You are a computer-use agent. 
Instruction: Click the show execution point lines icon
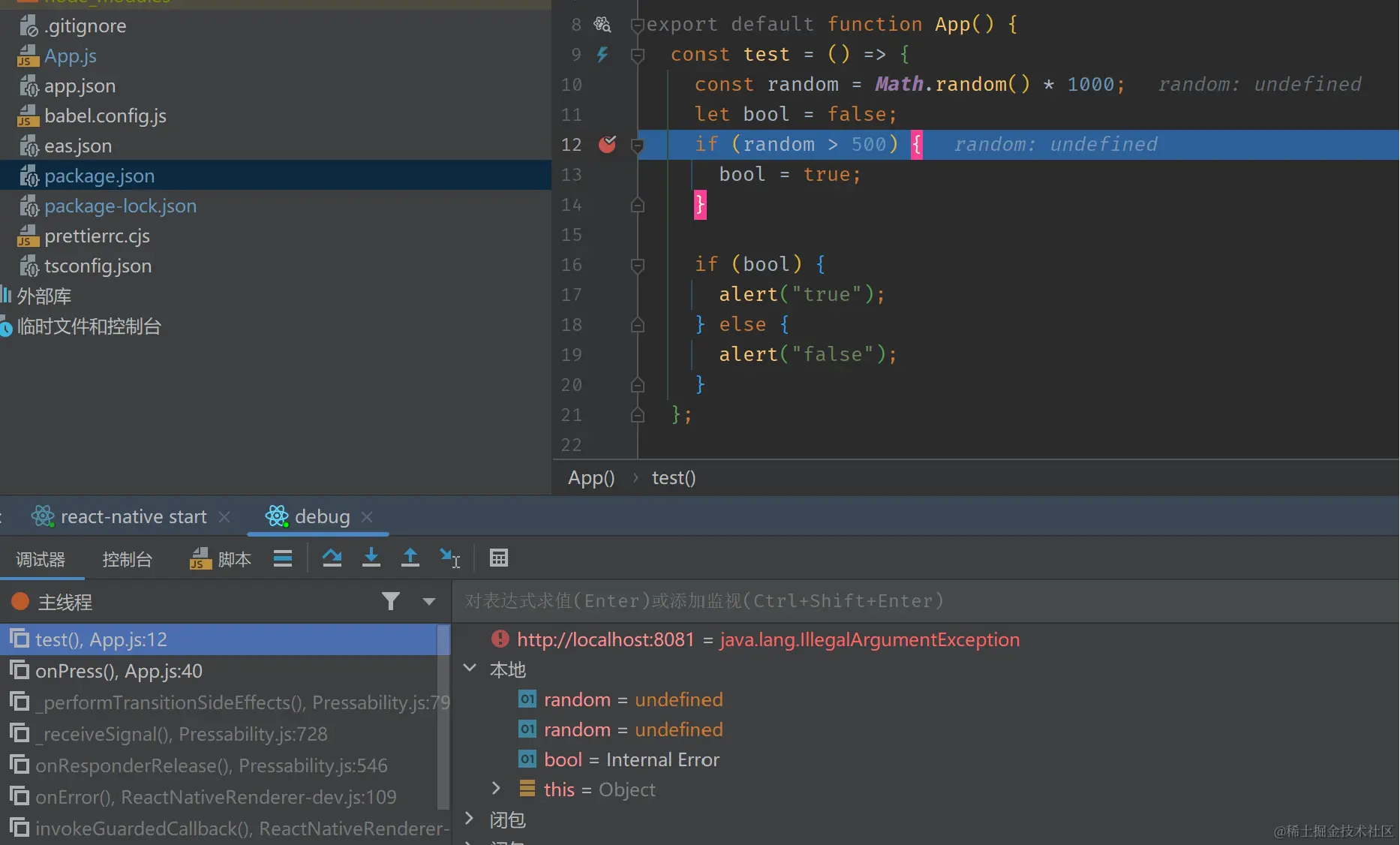click(283, 558)
